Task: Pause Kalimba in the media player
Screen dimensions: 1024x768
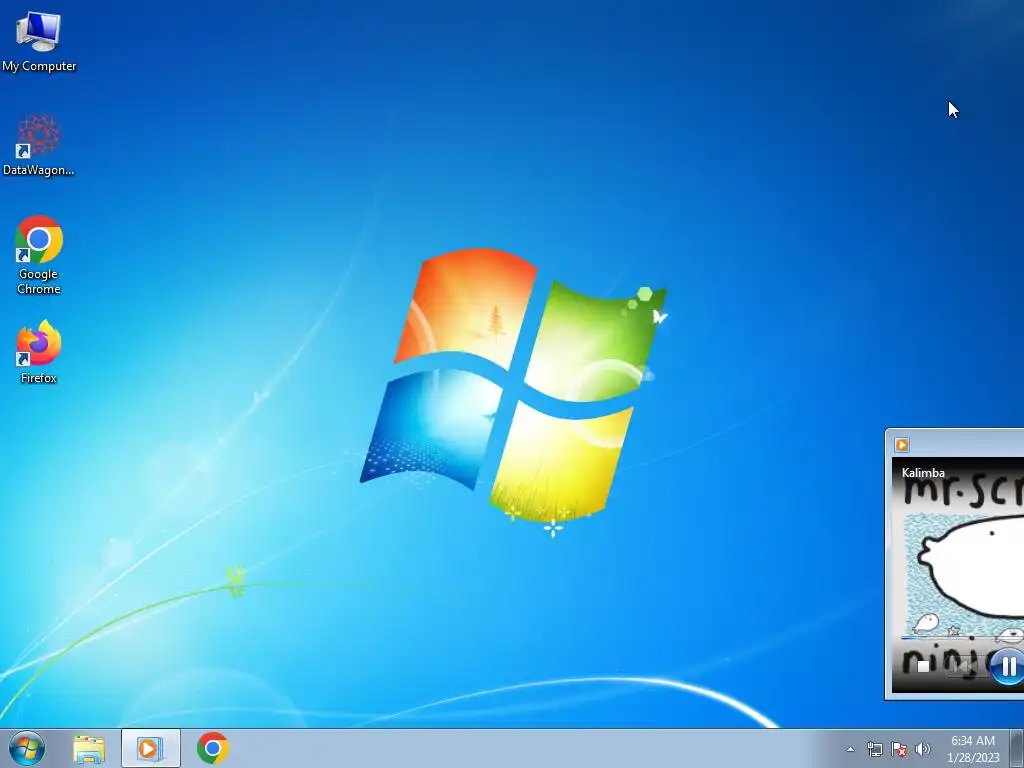Action: point(1008,666)
